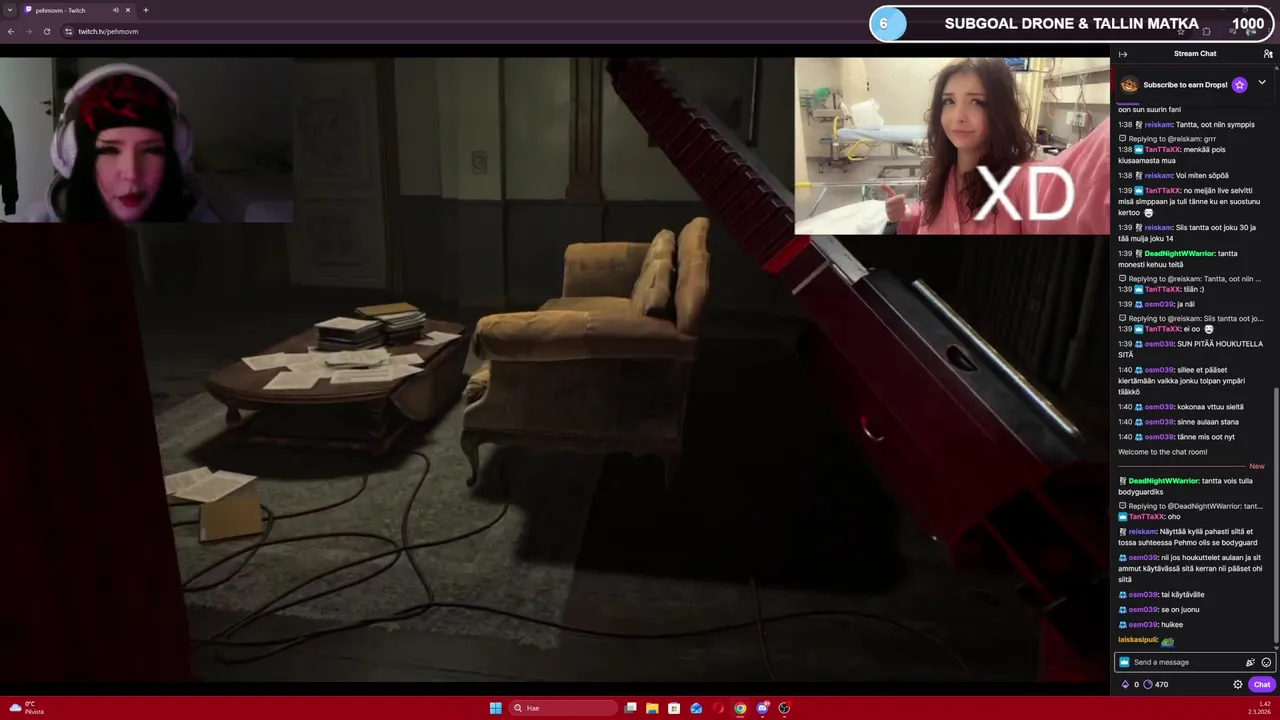Open Task View from the taskbar
Image resolution: width=1280 pixels, height=720 pixels.
point(630,708)
